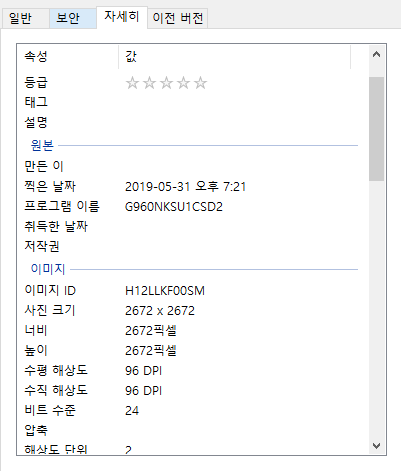Click the 설명 property label
Viewport: 401px width, 471px height.
(x=36, y=122)
